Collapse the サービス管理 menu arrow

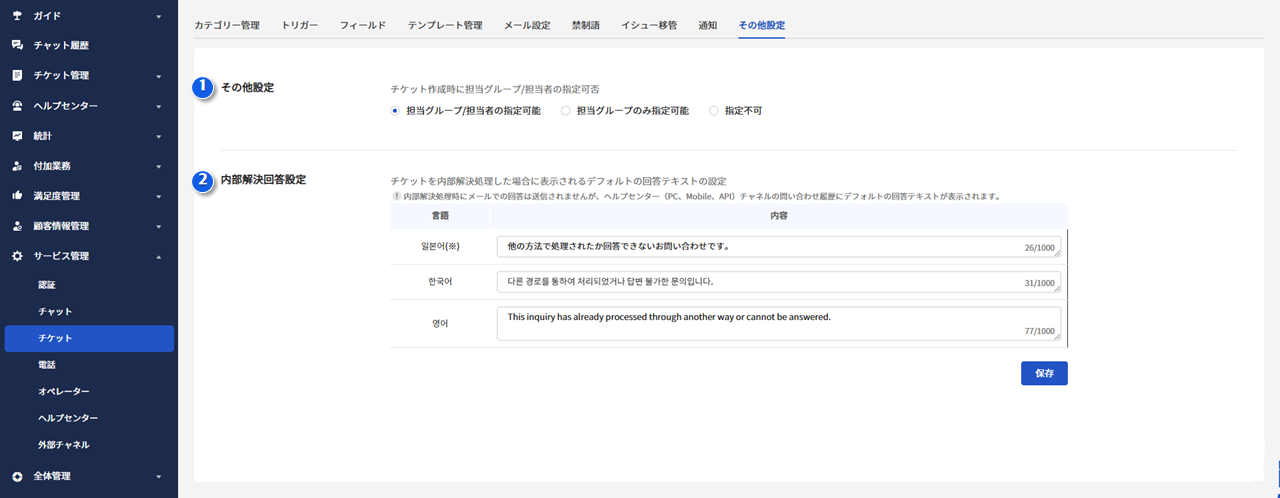coord(159,256)
